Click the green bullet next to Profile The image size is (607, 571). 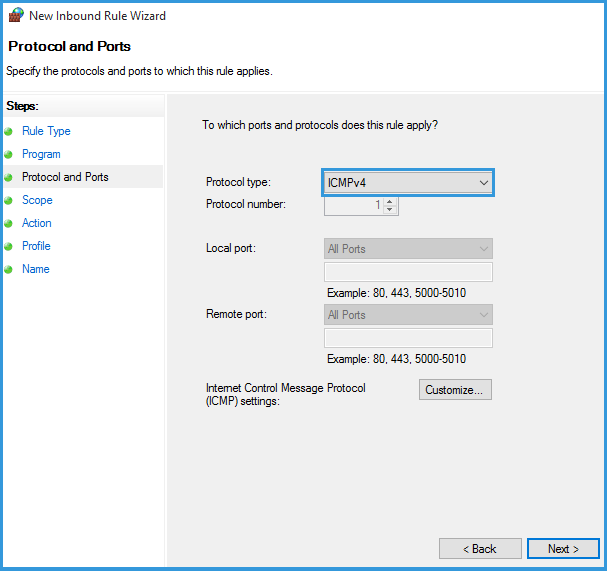9,246
